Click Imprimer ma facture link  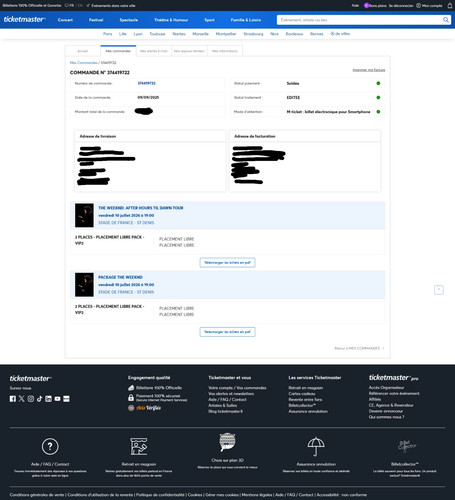click(369, 70)
